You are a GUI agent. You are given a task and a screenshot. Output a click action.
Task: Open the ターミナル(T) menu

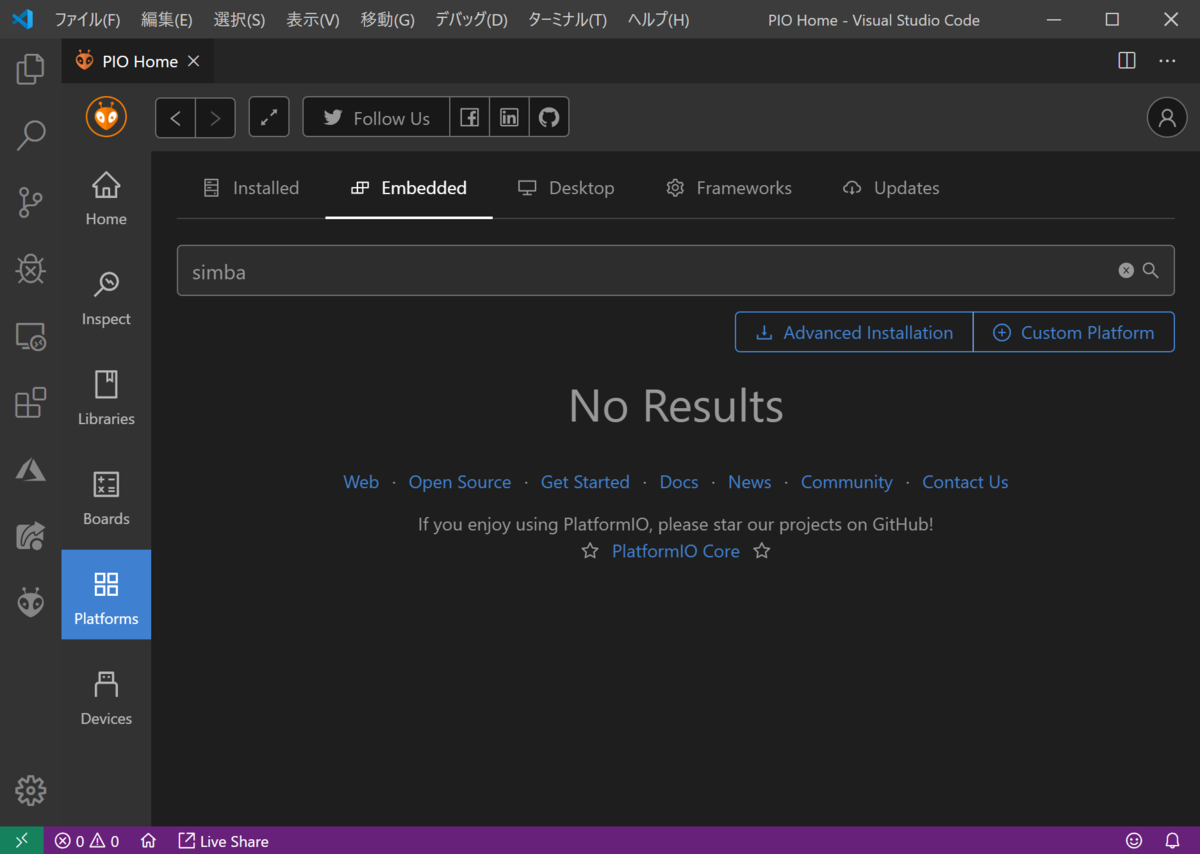click(x=567, y=20)
